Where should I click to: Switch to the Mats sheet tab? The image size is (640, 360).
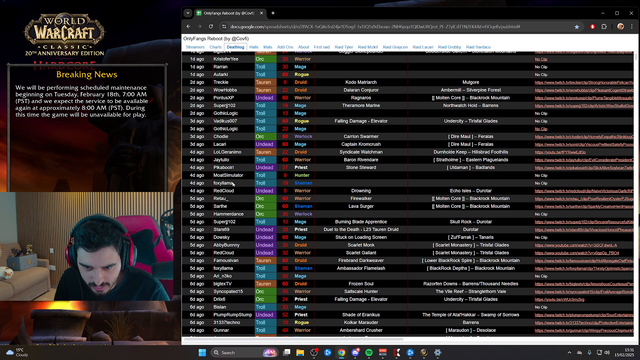267,47
